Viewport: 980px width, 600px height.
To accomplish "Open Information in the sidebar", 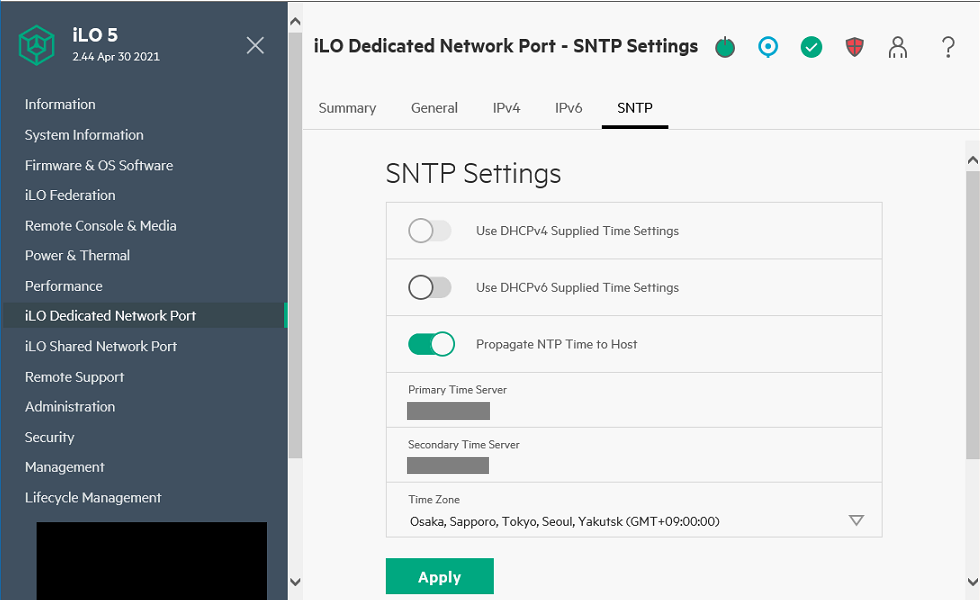I will coord(60,104).
